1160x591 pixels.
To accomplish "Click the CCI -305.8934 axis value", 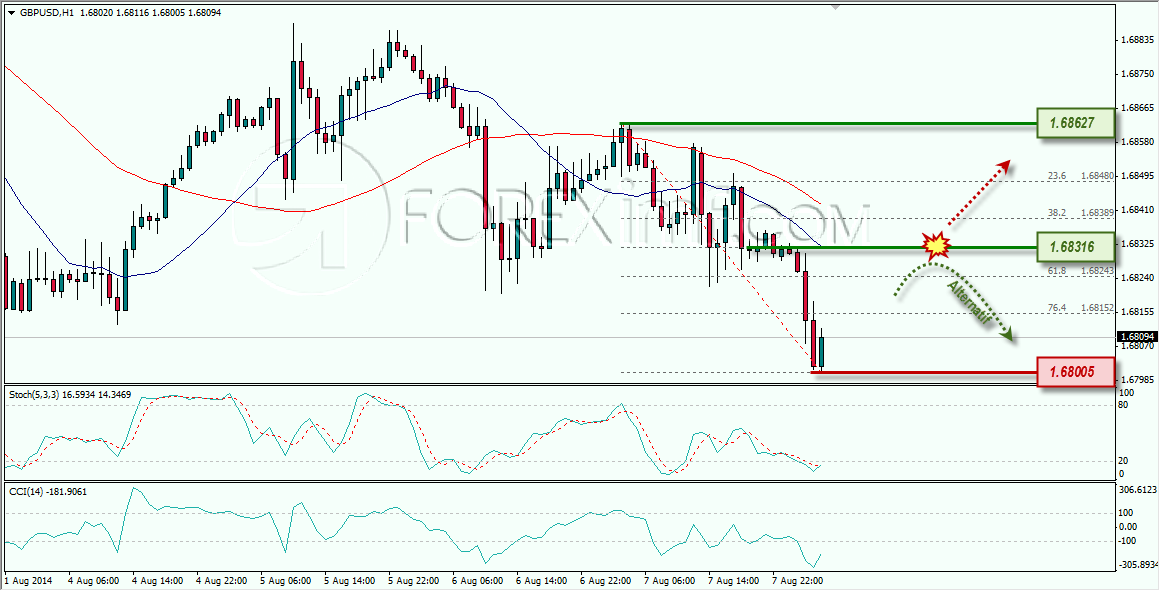I will pyautogui.click(x=1139, y=565).
